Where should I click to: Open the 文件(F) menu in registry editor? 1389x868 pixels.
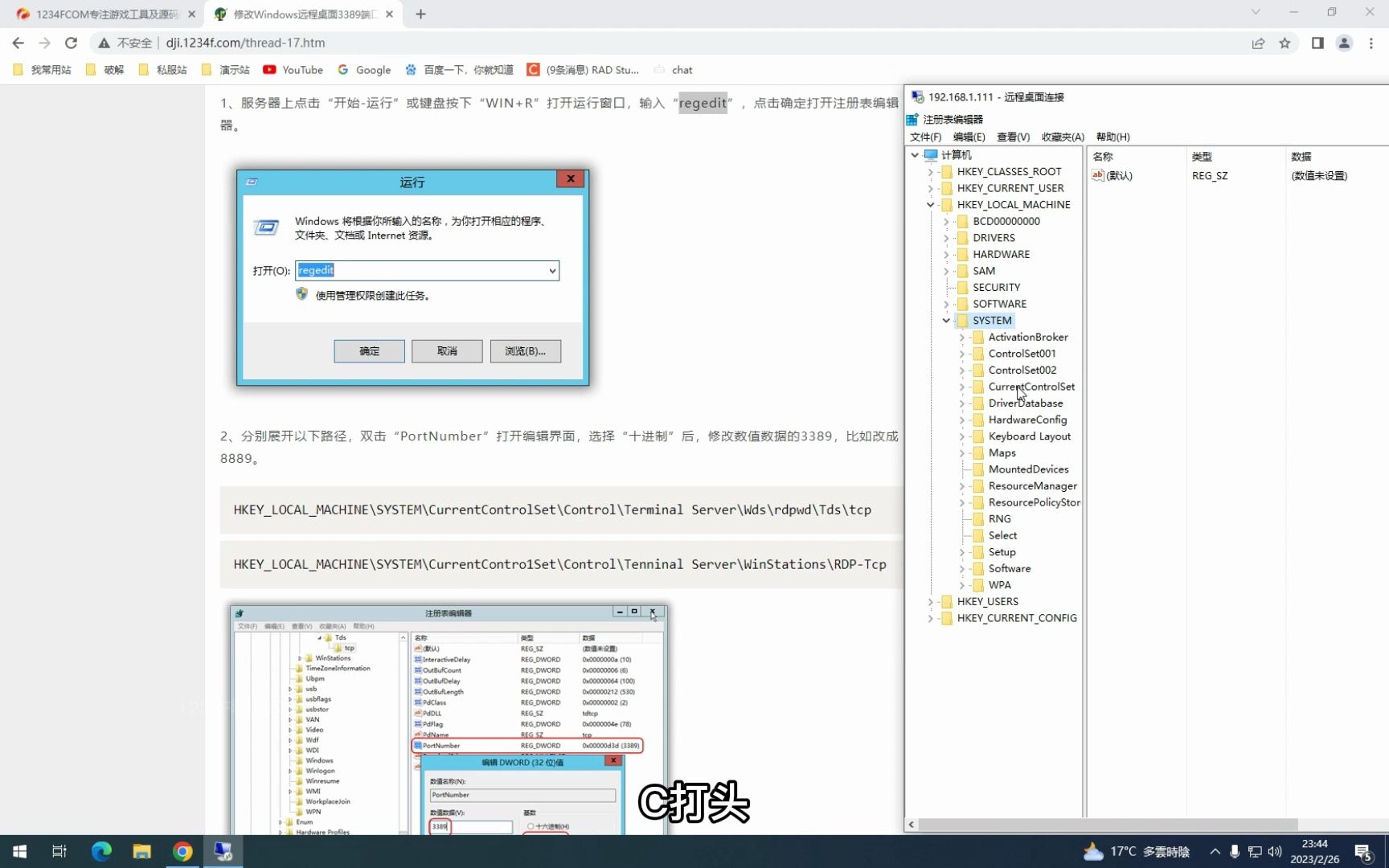point(926,137)
